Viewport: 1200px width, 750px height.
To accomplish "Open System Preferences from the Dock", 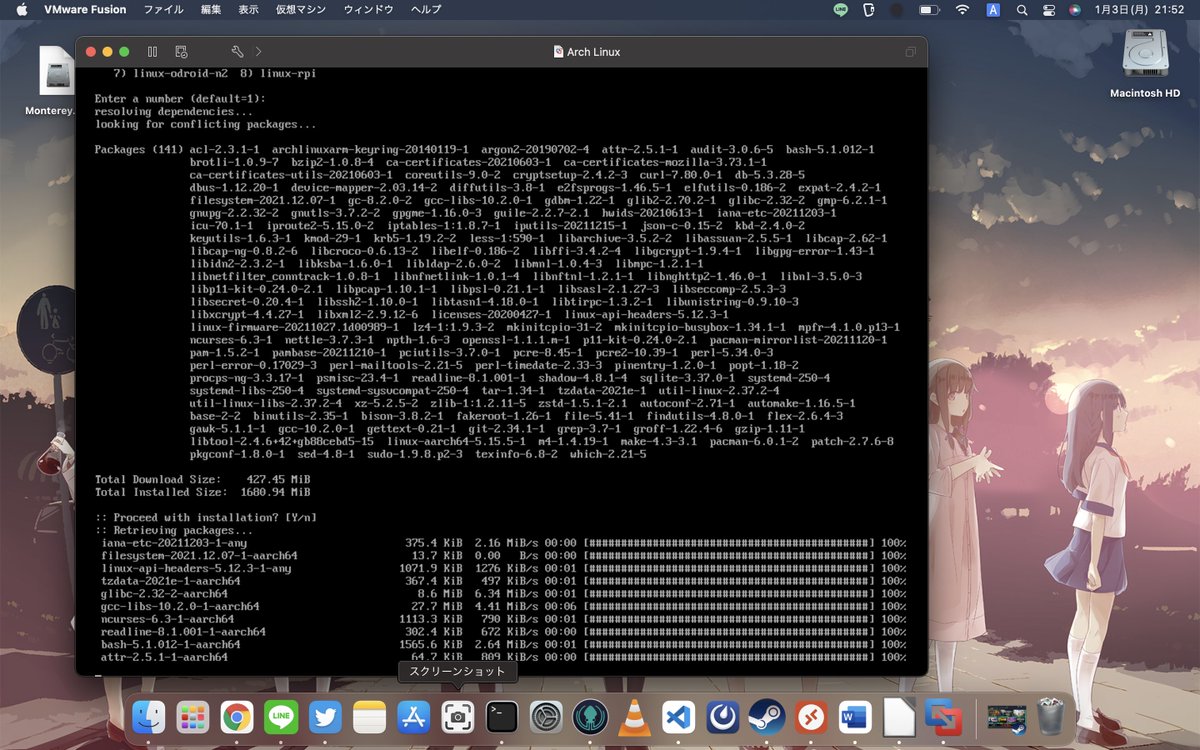I will coord(546,716).
